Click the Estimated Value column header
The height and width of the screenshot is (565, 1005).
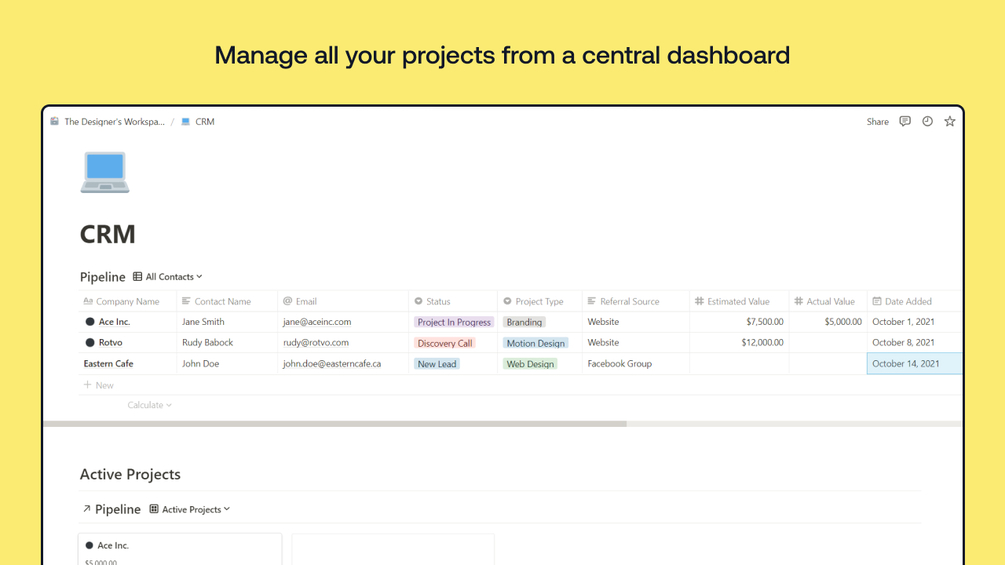[738, 301]
